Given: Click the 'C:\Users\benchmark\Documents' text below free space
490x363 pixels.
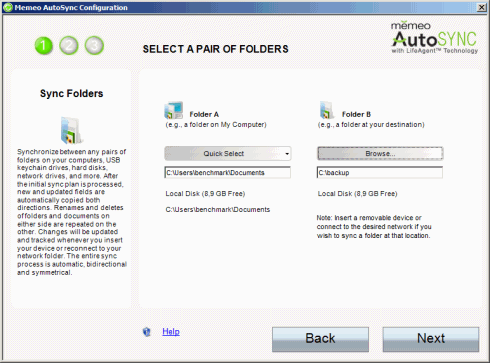Looking at the screenshot, I should pyautogui.click(x=218, y=210).
